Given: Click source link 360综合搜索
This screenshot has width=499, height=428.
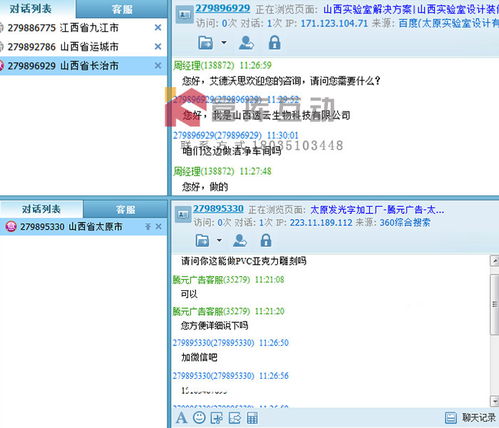Looking at the screenshot, I should pos(405,222).
